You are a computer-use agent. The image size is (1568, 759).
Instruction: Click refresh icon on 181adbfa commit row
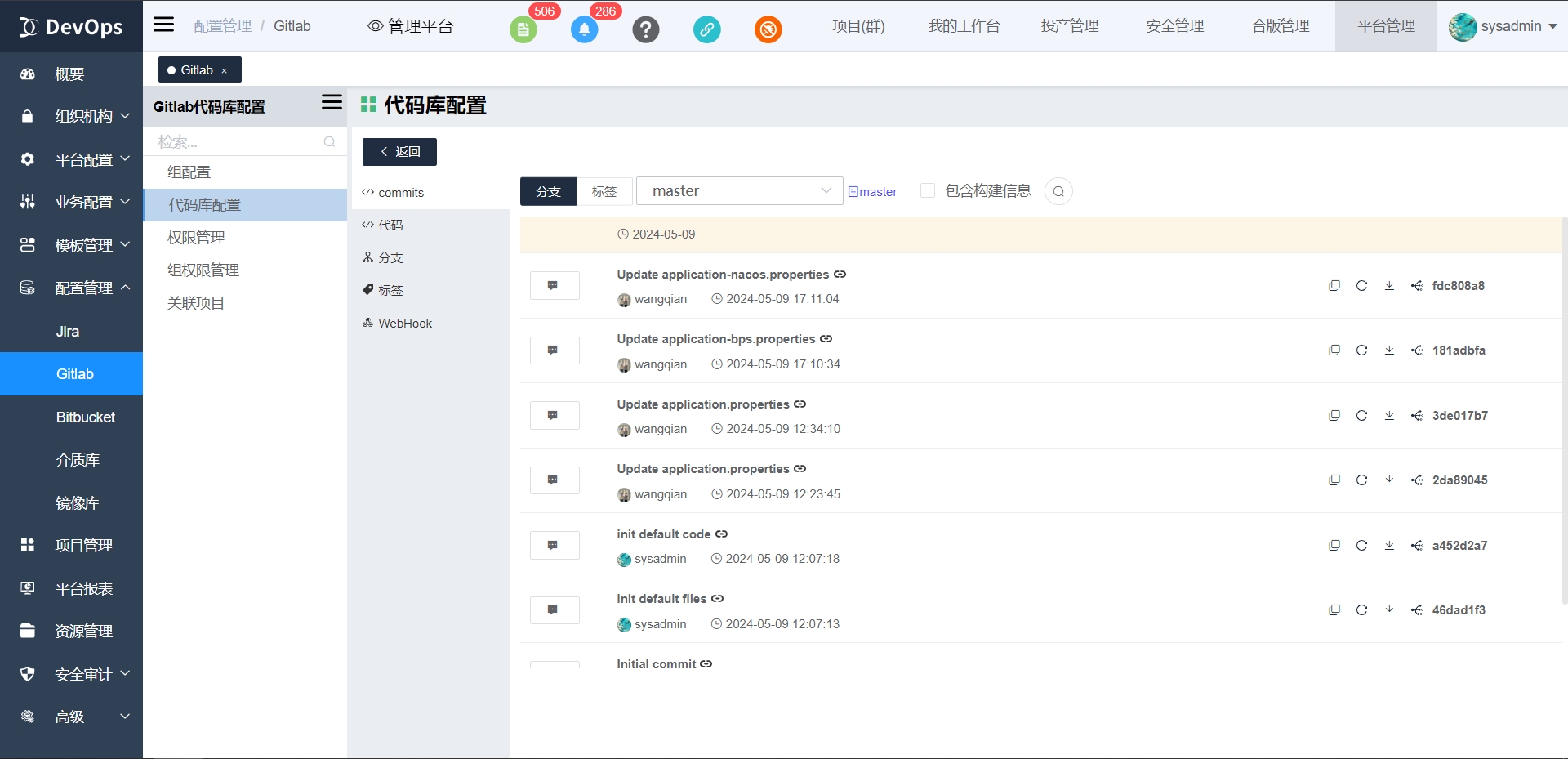point(1361,350)
